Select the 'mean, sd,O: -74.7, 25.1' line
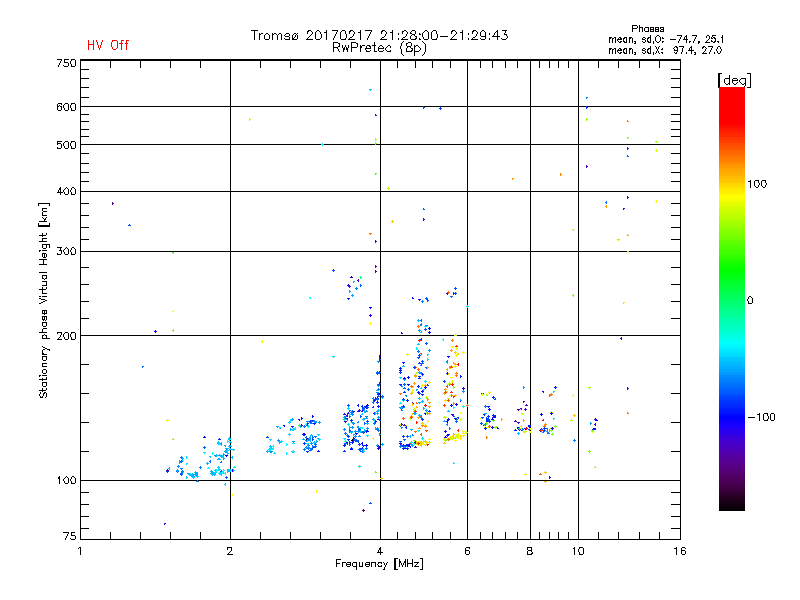The height and width of the screenshot is (600, 800). [666, 39]
